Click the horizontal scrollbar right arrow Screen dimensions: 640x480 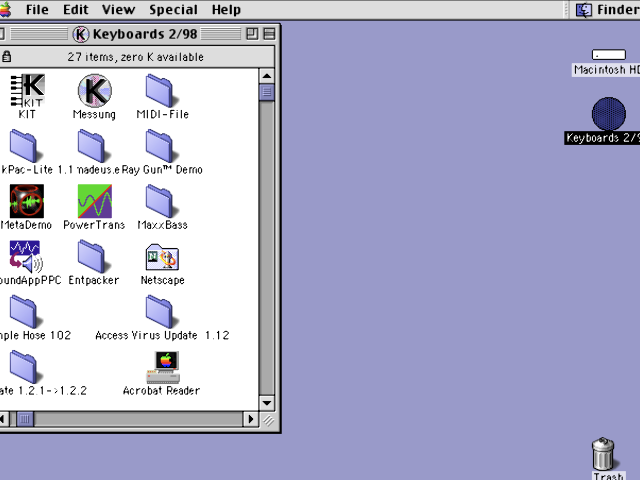coord(251,419)
